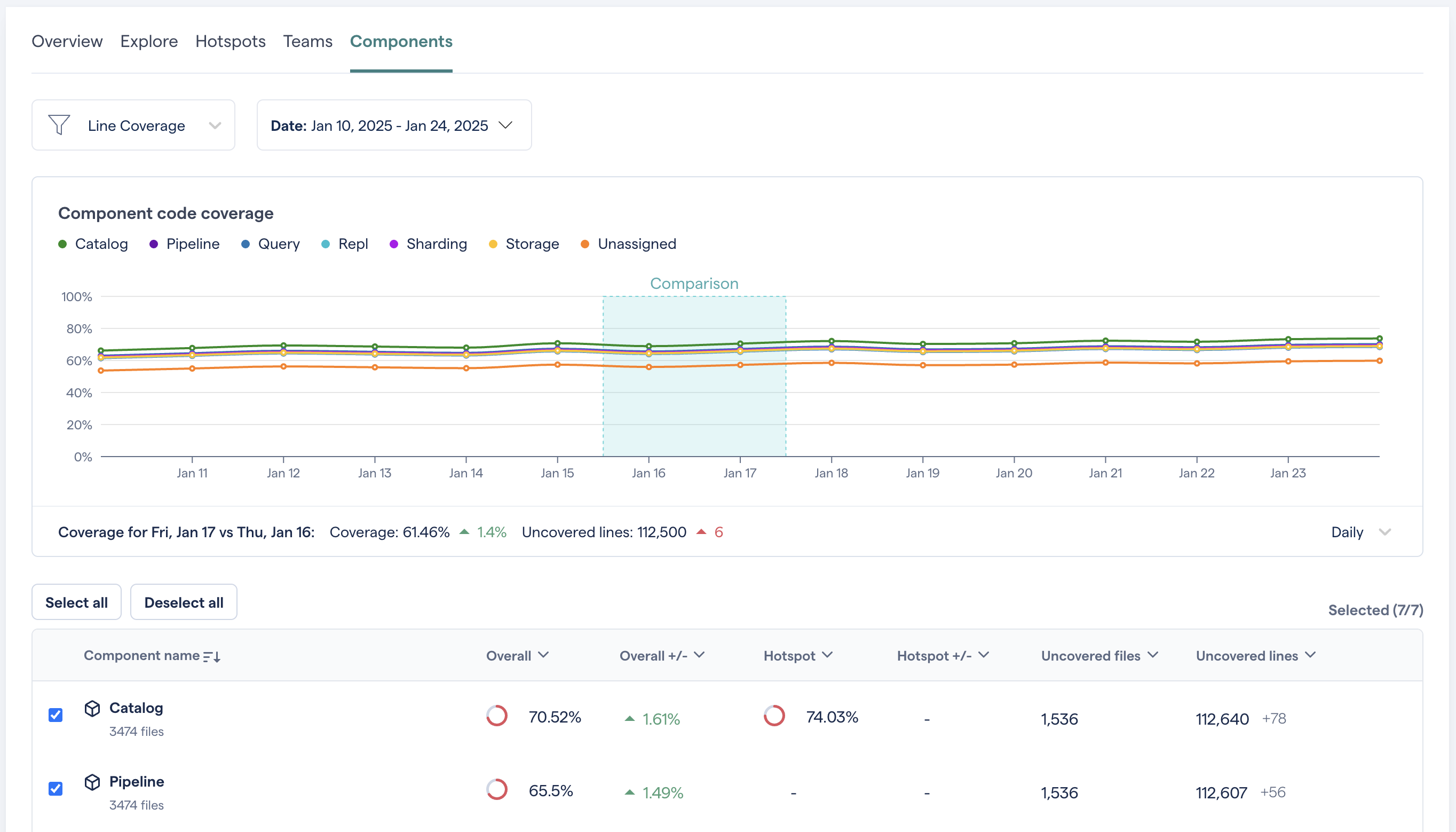
Task: Click the Pipeline component cube icon
Action: pyautogui.click(x=92, y=782)
